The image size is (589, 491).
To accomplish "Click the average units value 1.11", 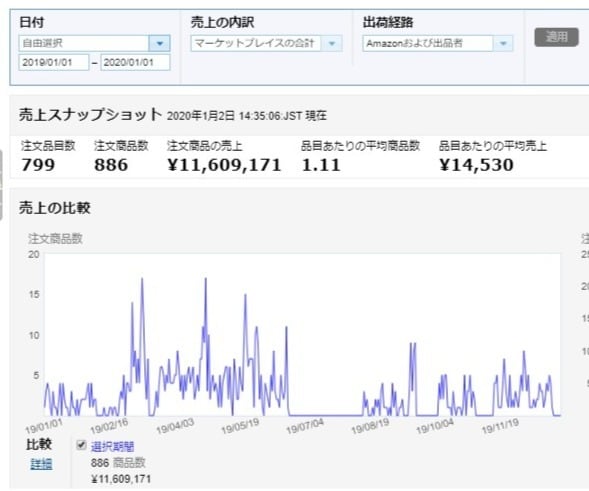I will click(321, 165).
